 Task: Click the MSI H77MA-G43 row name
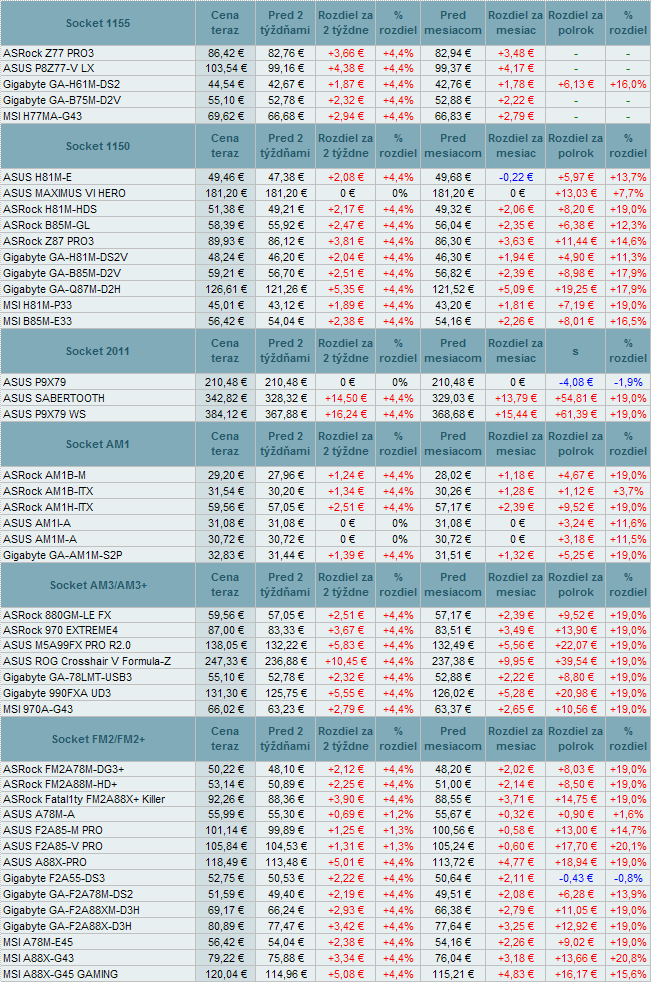coord(43,116)
